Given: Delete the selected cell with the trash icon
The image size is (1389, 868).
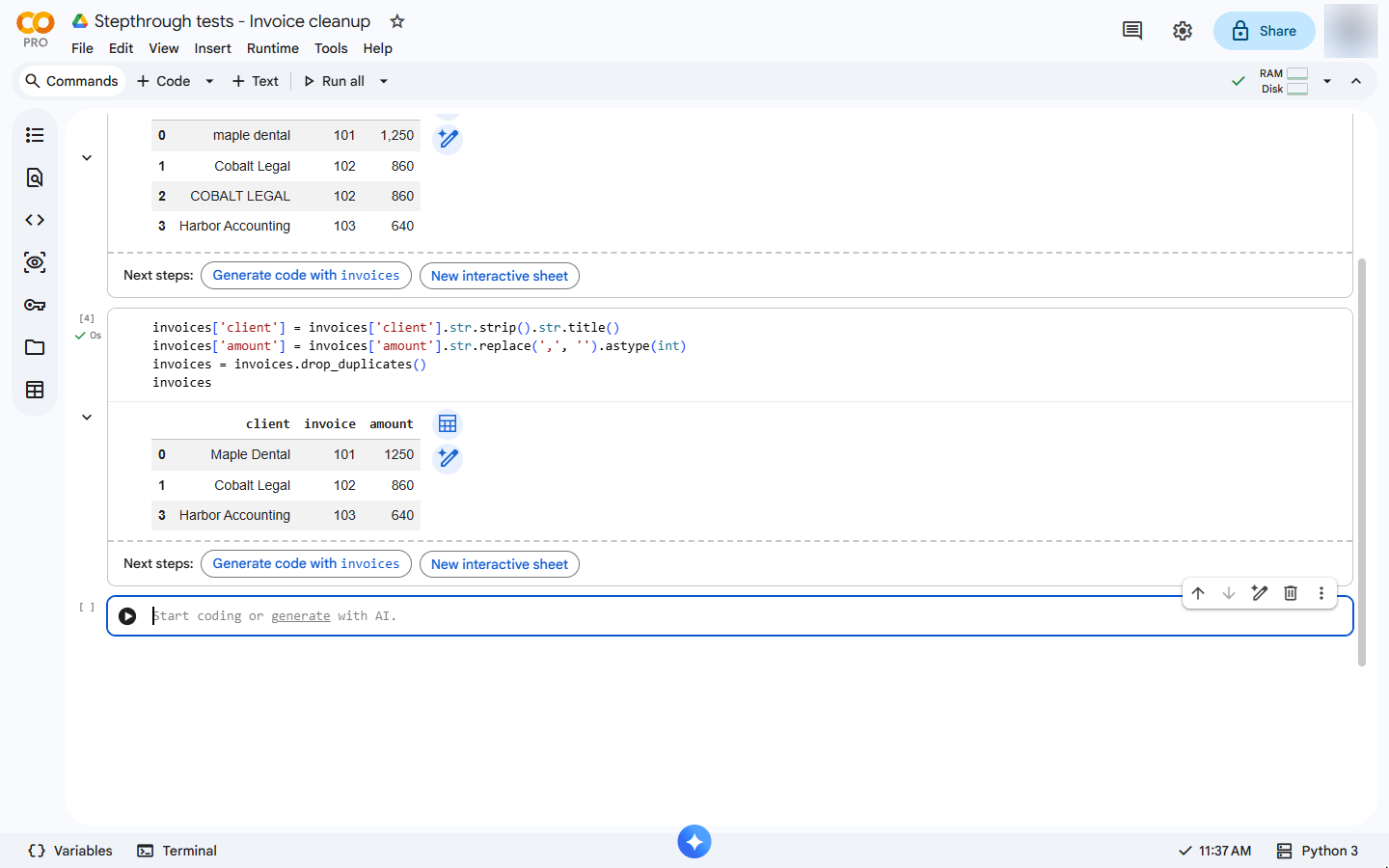Looking at the screenshot, I should 1291,593.
